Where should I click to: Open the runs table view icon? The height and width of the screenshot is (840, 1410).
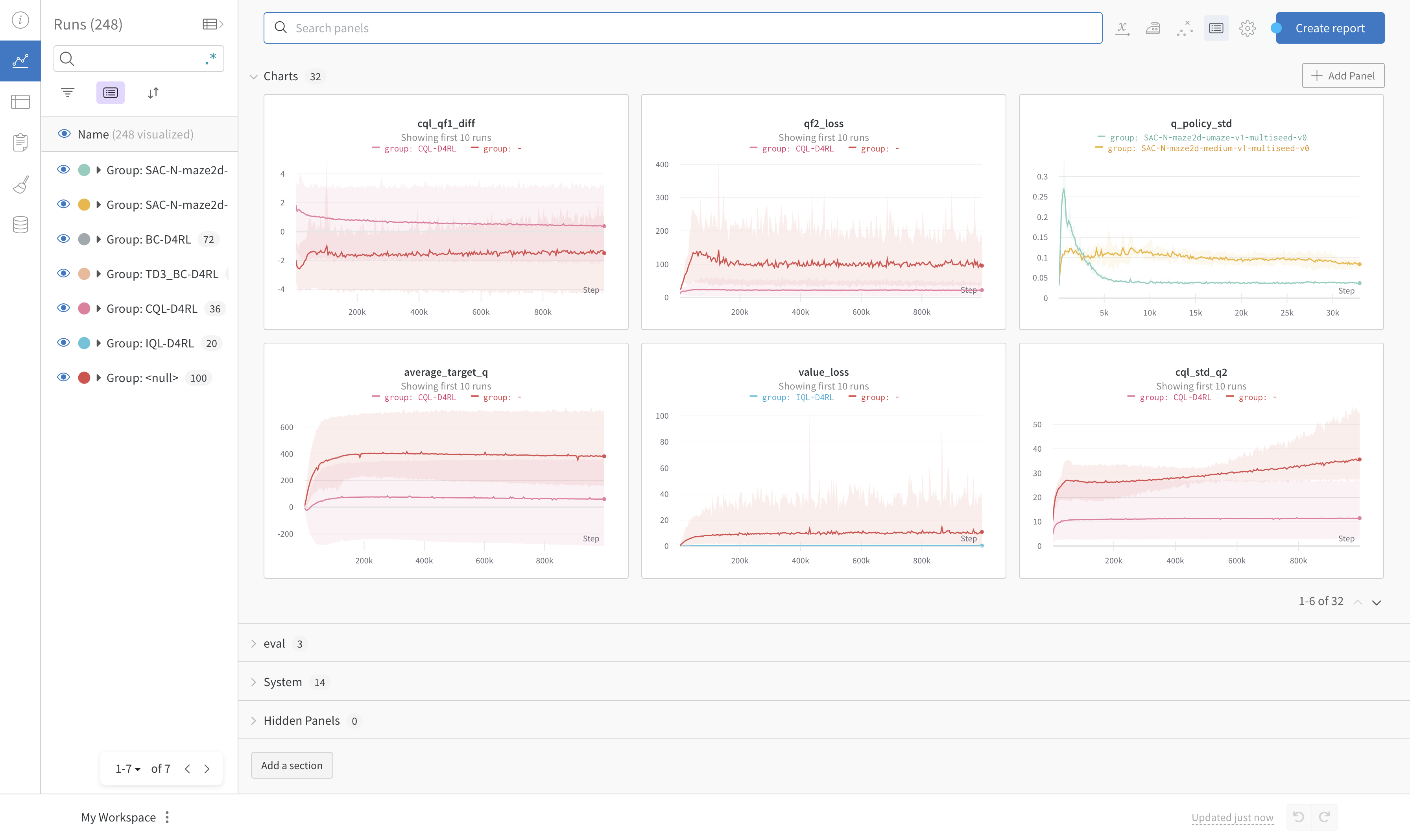(20, 102)
